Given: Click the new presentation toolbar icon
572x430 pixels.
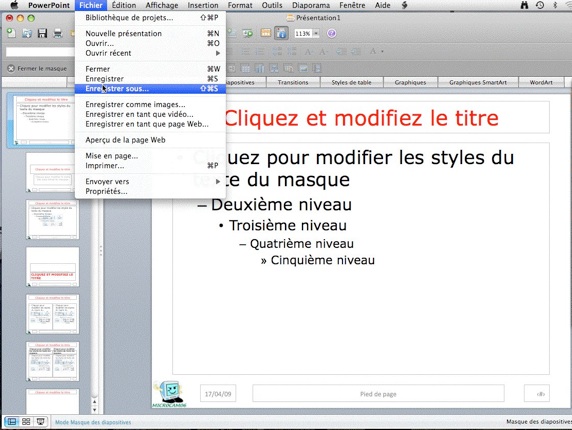Looking at the screenshot, I should point(11,33).
